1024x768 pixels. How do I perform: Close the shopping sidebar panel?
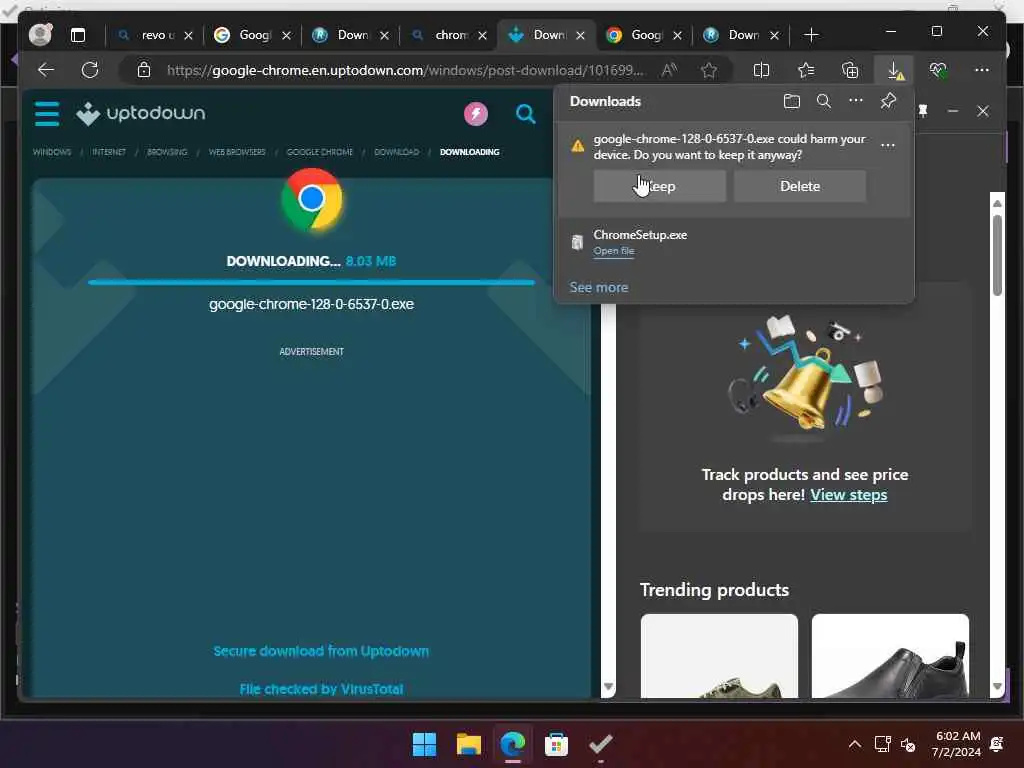tap(983, 111)
